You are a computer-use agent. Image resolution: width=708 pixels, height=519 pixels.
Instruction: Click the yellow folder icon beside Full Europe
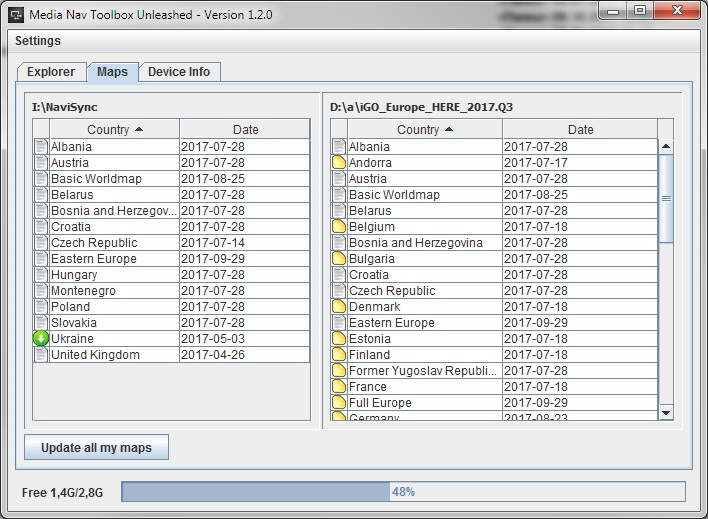pos(339,402)
